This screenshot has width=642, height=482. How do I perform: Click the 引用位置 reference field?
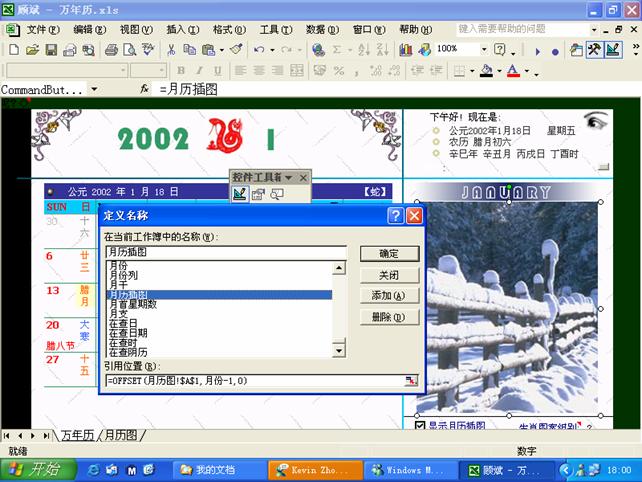[255, 381]
